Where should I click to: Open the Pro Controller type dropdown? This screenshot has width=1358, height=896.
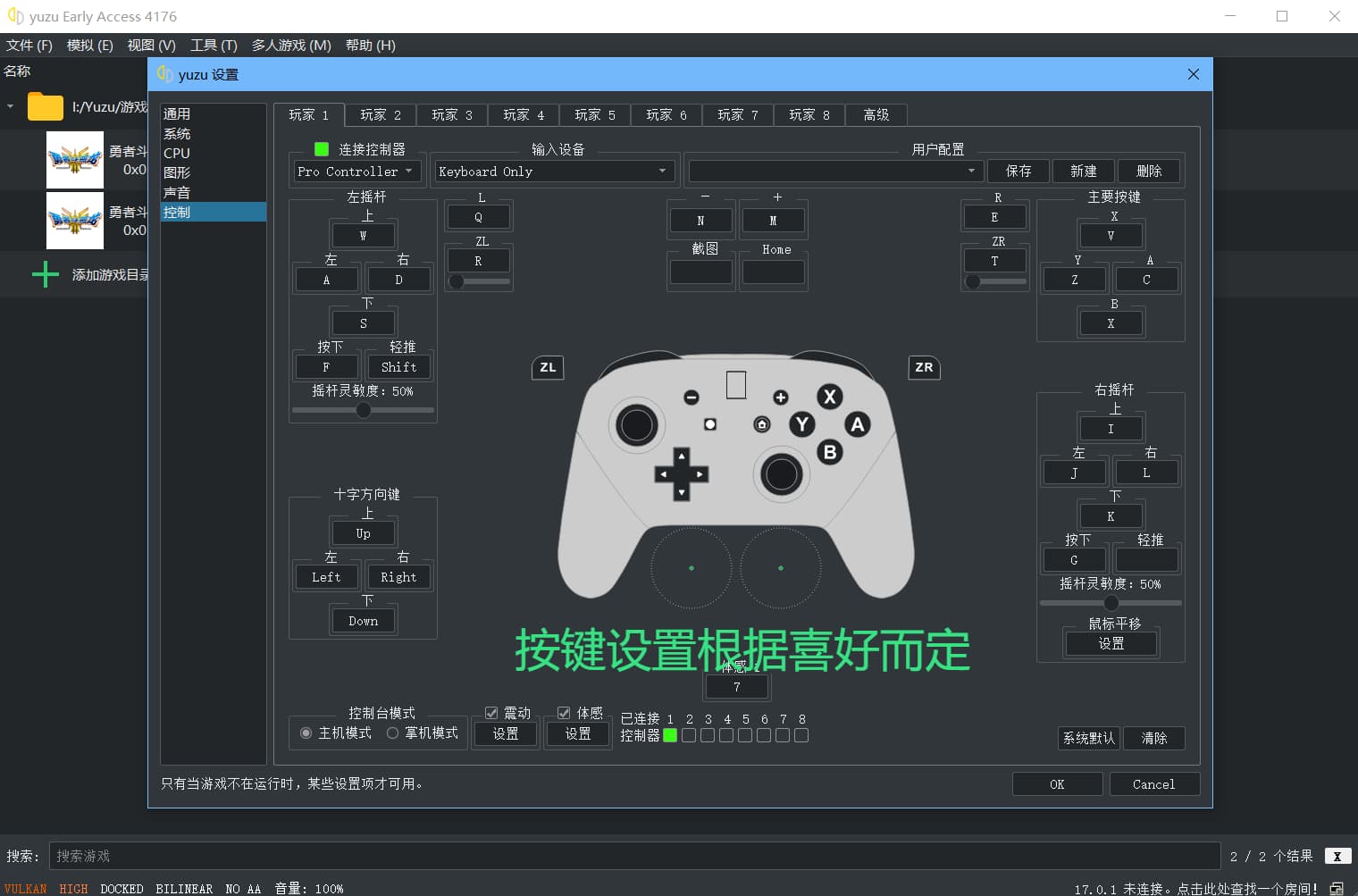356,172
